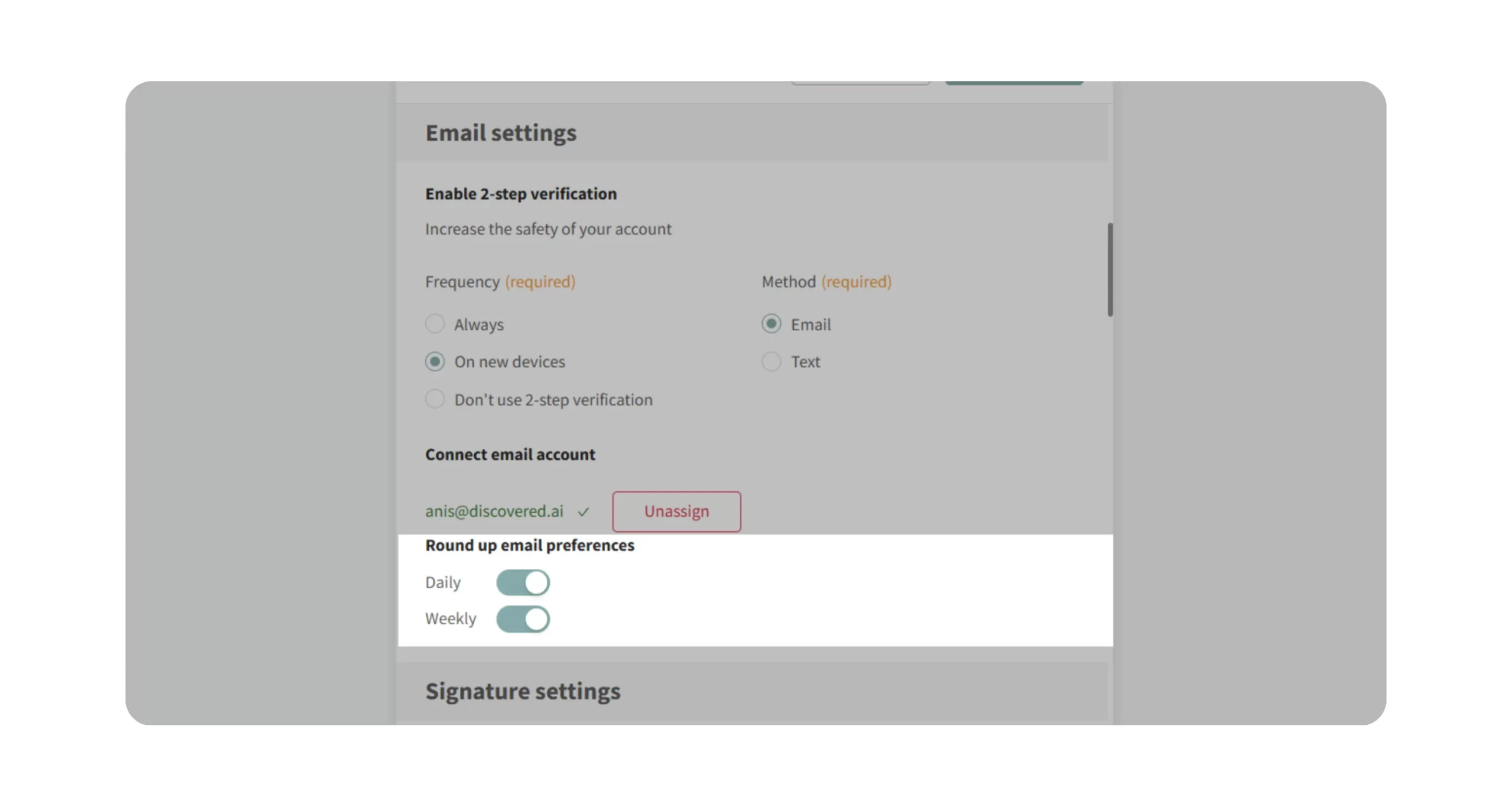Screen dimensions: 1512x811
Task: Select Don't use 2-step verification
Action: coord(435,399)
